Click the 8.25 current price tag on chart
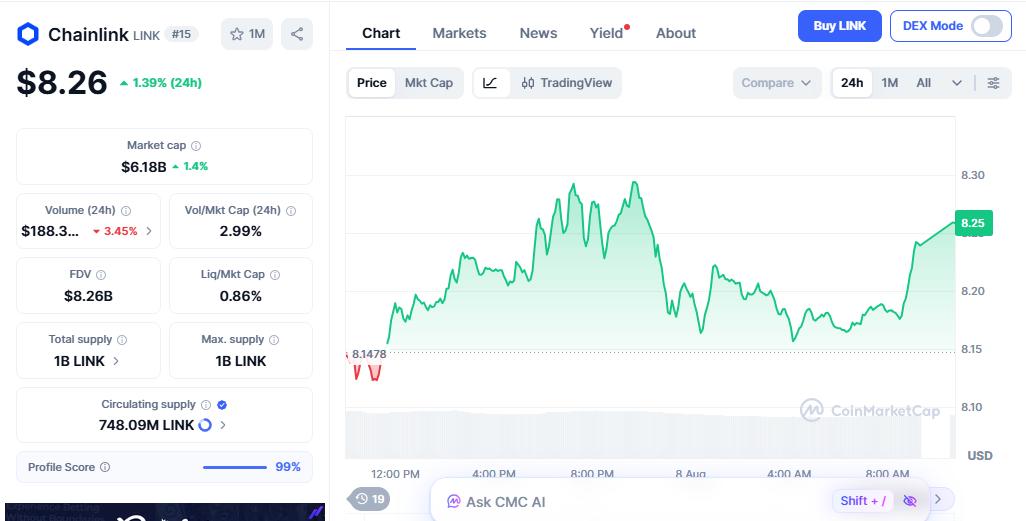The width and height of the screenshot is (1026, 521). (973, 223)
